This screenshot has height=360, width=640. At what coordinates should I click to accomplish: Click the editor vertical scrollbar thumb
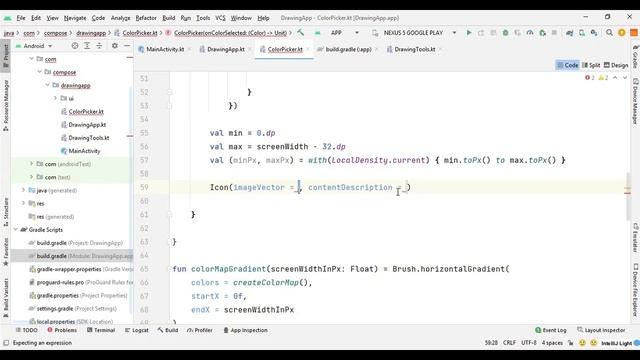[627, 197]
